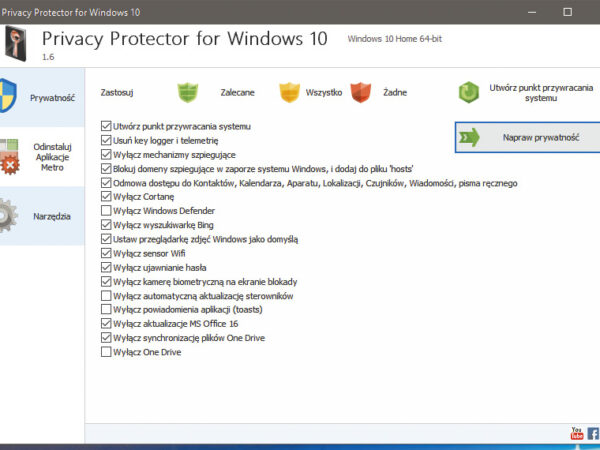600x450 pixels.
Task: Enable Wyłącz automatyczną aktualizację sterowników
Action: tap(106, 296)
